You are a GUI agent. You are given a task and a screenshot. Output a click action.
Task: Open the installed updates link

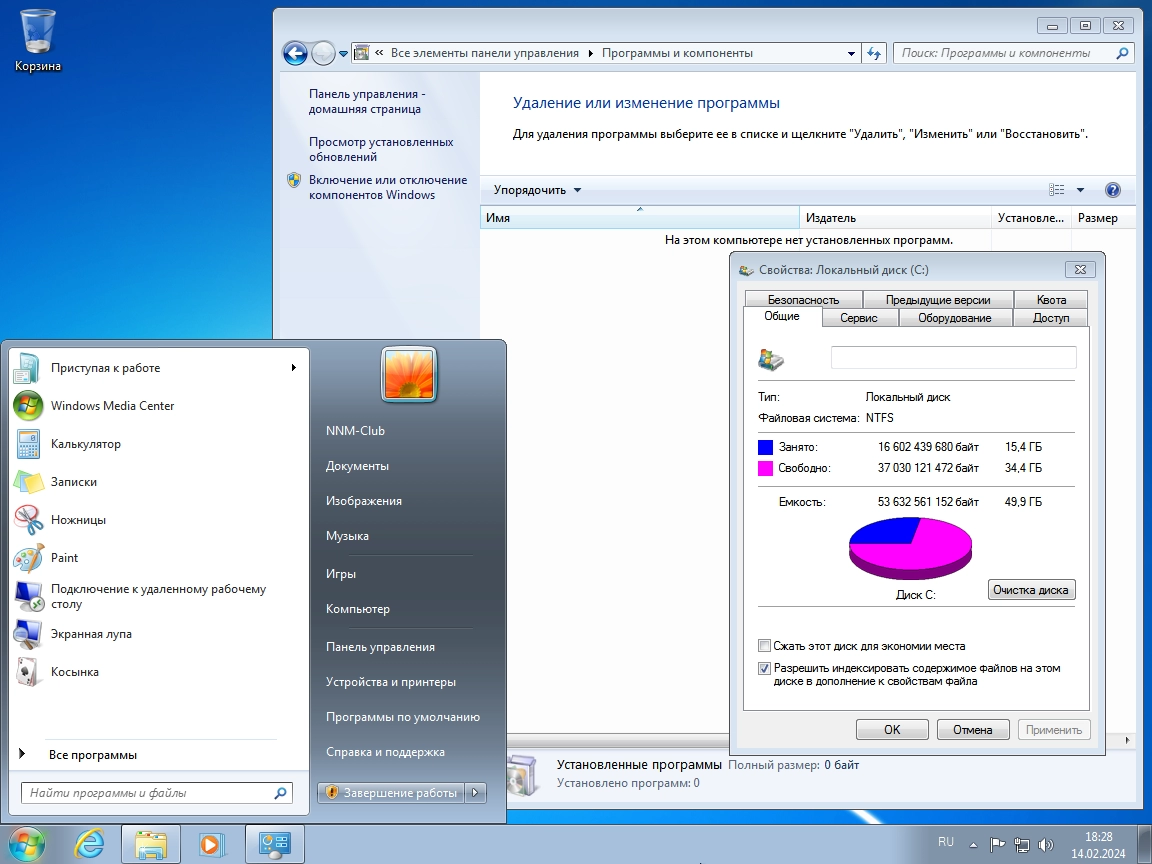pyautogui.click(x=380, y=149)
